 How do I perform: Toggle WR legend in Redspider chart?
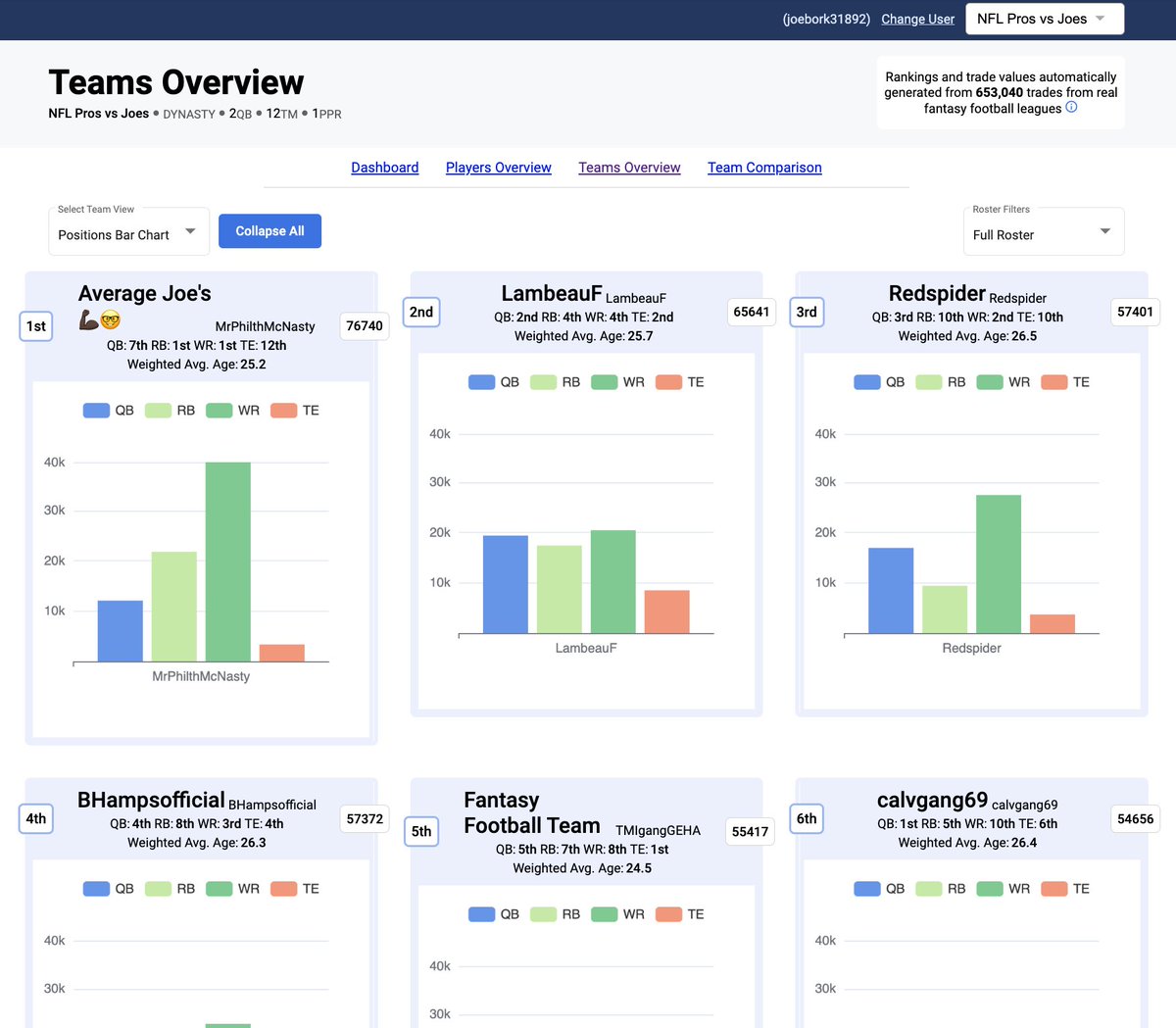(1004, 382)
